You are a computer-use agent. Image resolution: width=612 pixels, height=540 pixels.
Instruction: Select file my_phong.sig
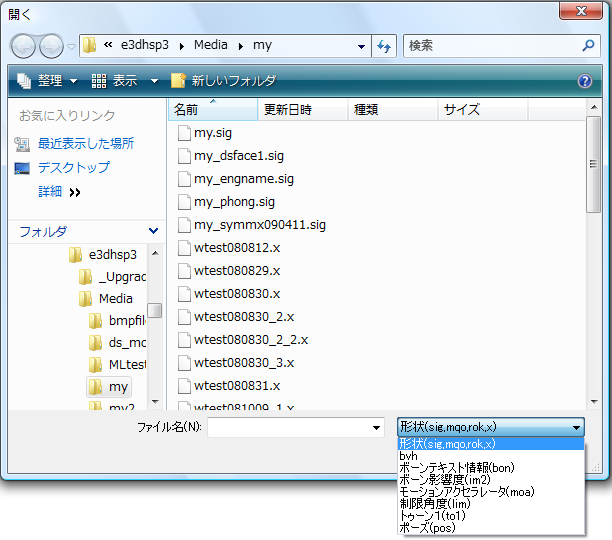point(234,202)
